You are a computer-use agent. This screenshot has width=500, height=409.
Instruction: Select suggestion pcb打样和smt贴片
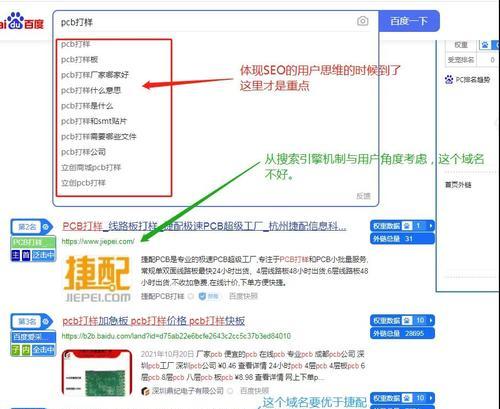[x=94, y=121]
